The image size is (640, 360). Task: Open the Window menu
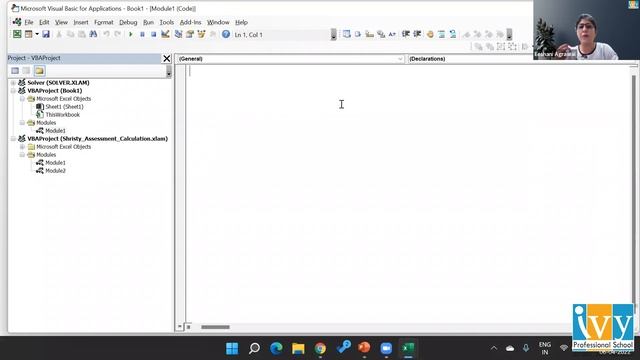pyautogui.click(x=218, y=22)
